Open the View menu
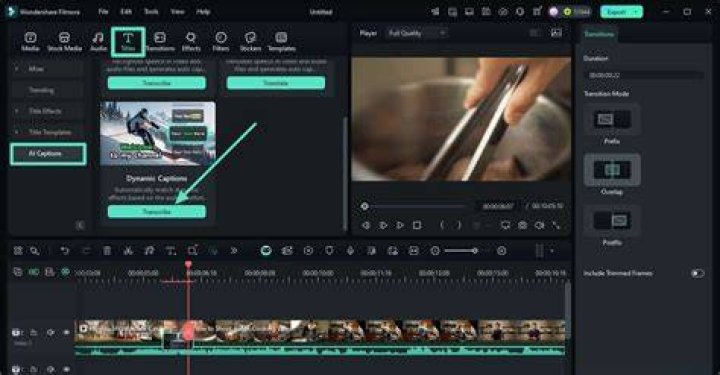720x375 pixels. coord(177,11)
